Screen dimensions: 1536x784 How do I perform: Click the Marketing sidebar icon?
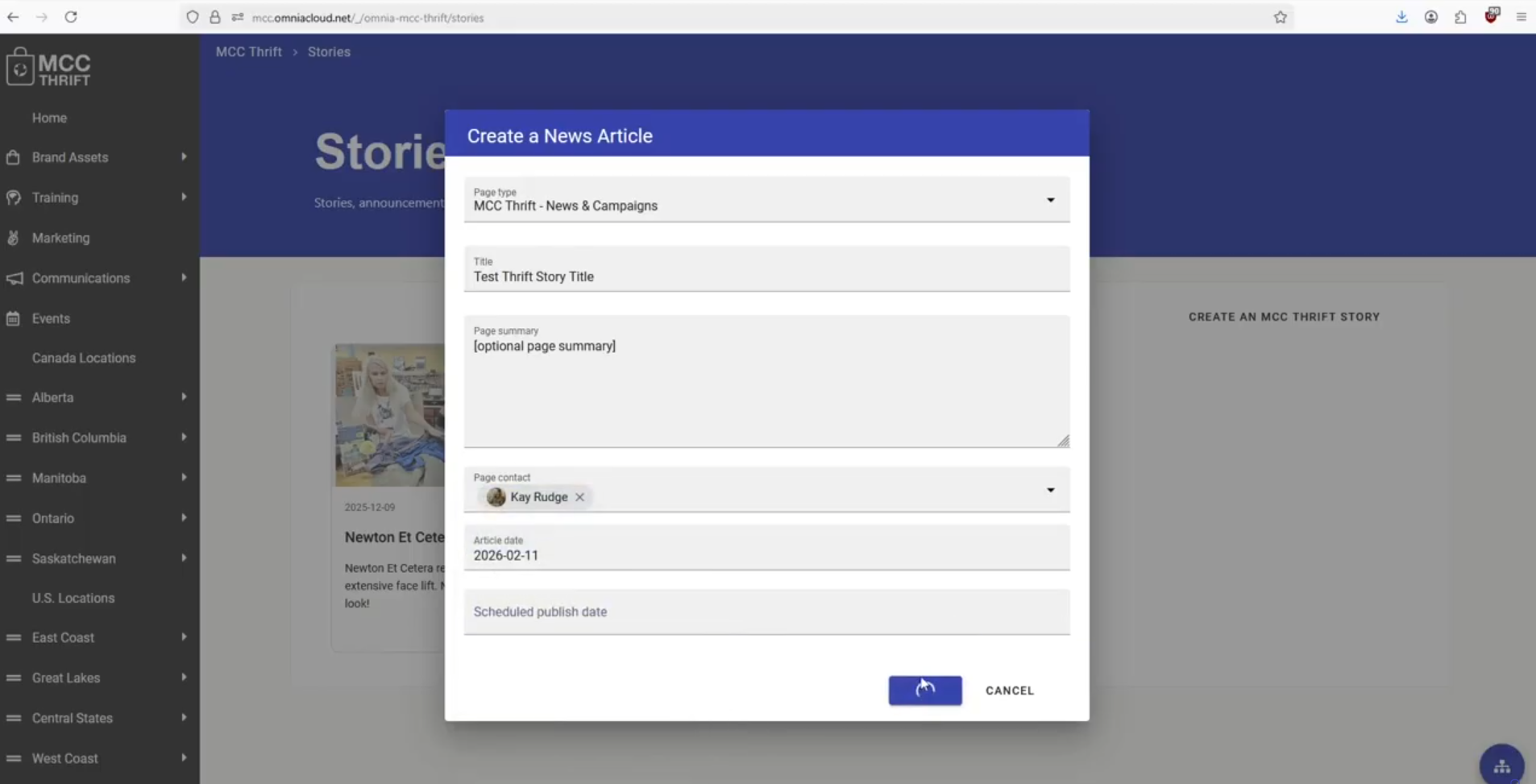(13, 238)
